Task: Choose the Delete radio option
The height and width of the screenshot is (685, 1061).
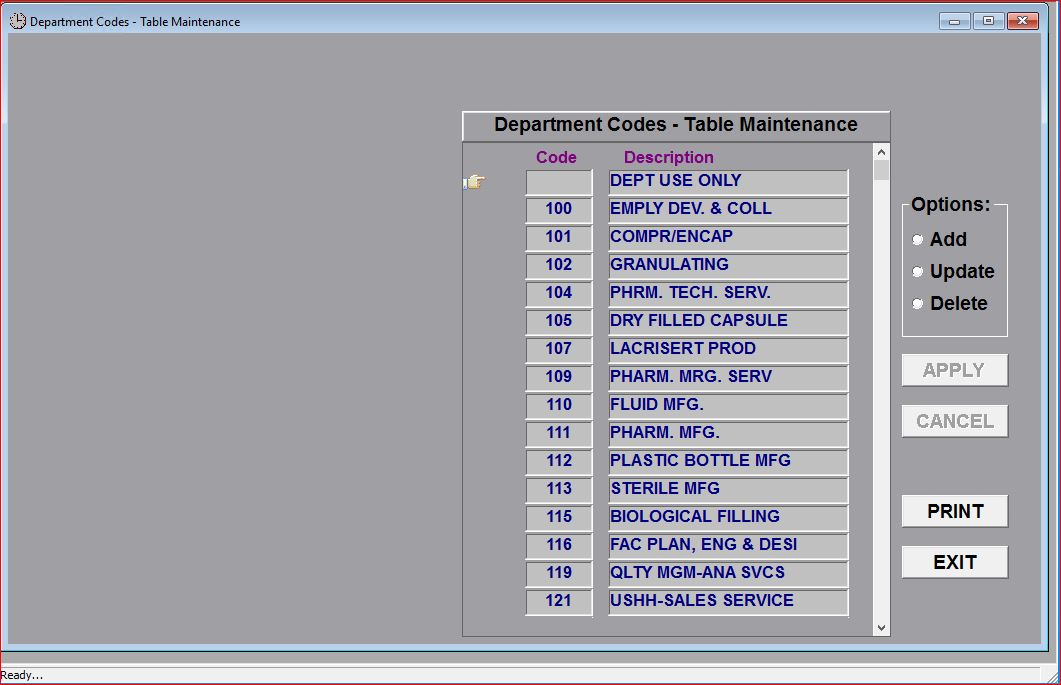Action: coord(918,304)
